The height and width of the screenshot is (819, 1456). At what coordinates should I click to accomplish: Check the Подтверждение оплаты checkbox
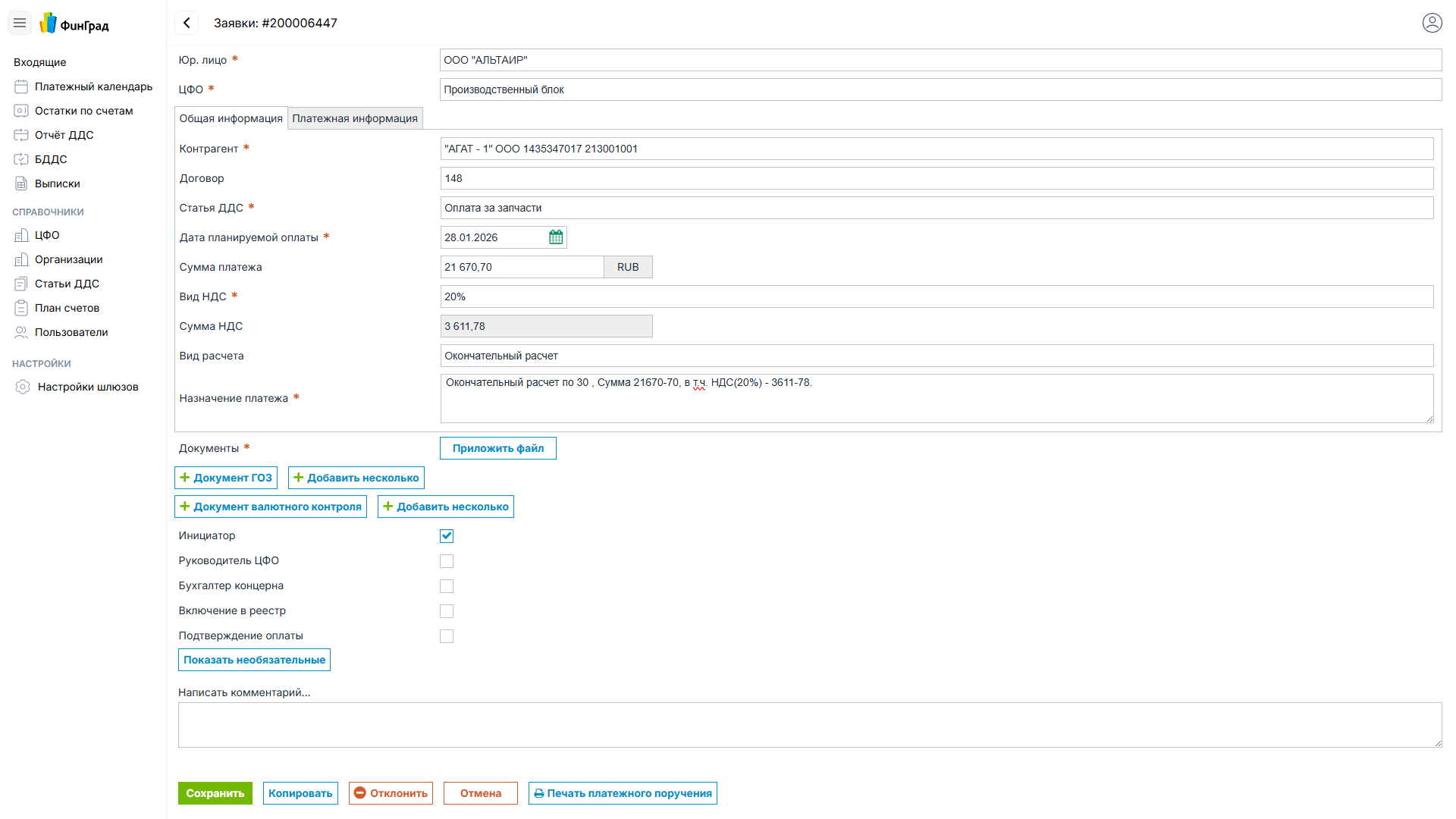pos(447,636)
